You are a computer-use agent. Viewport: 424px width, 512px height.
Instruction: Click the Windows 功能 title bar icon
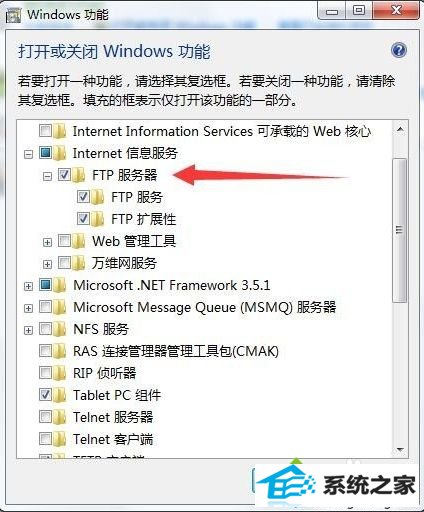click(14, 15)
